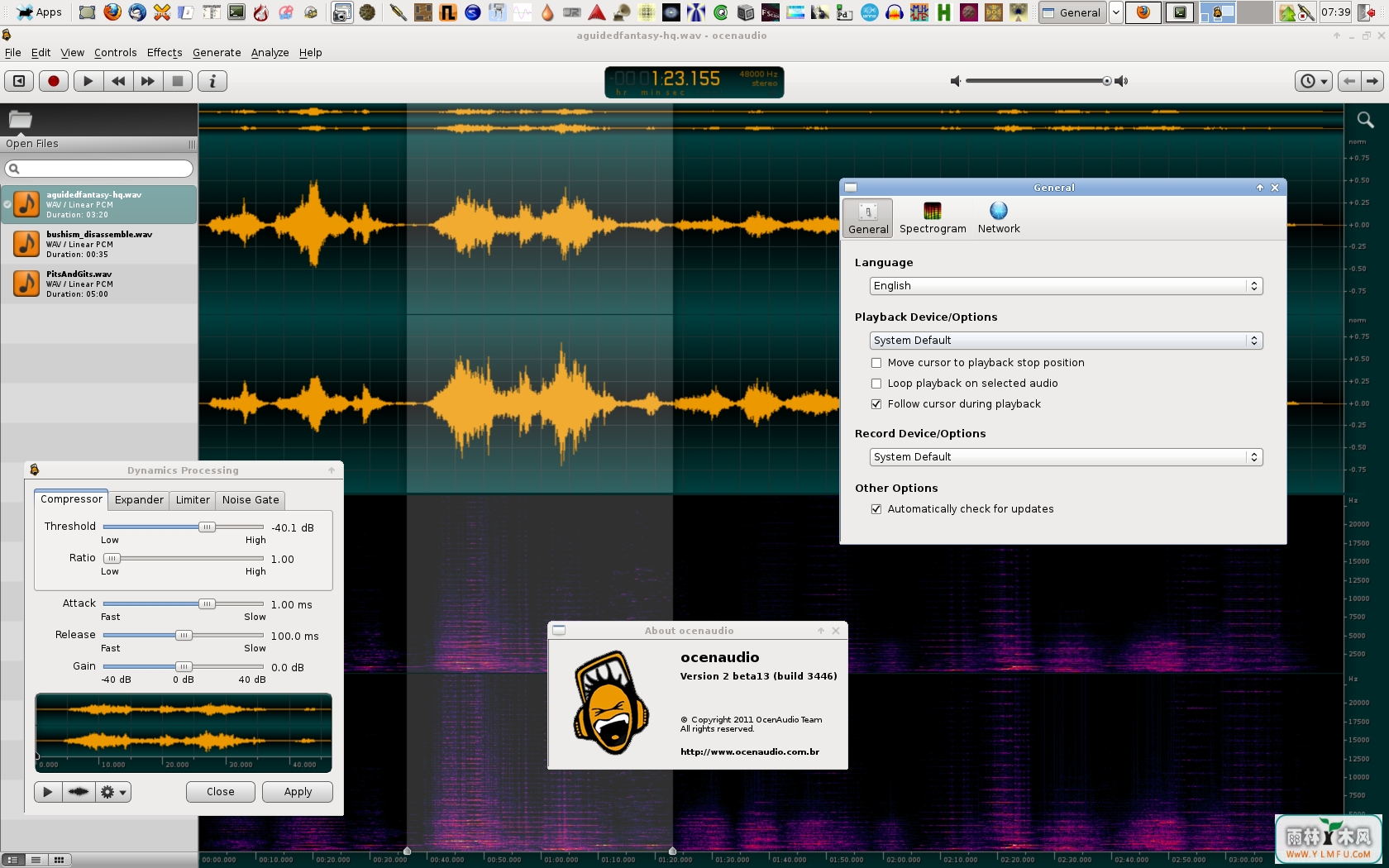This screenshot has width=1389, height=868.
Task: Enable Loop playback on selected audio
Action: 876,384
